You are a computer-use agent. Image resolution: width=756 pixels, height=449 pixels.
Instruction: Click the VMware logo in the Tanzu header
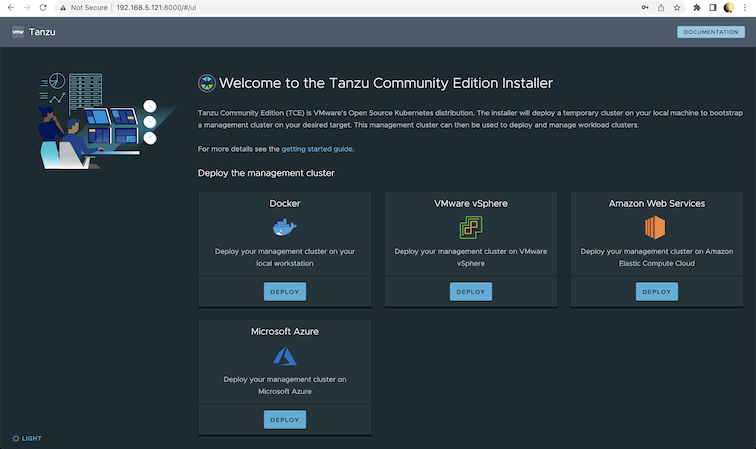[x=18, y=32]
